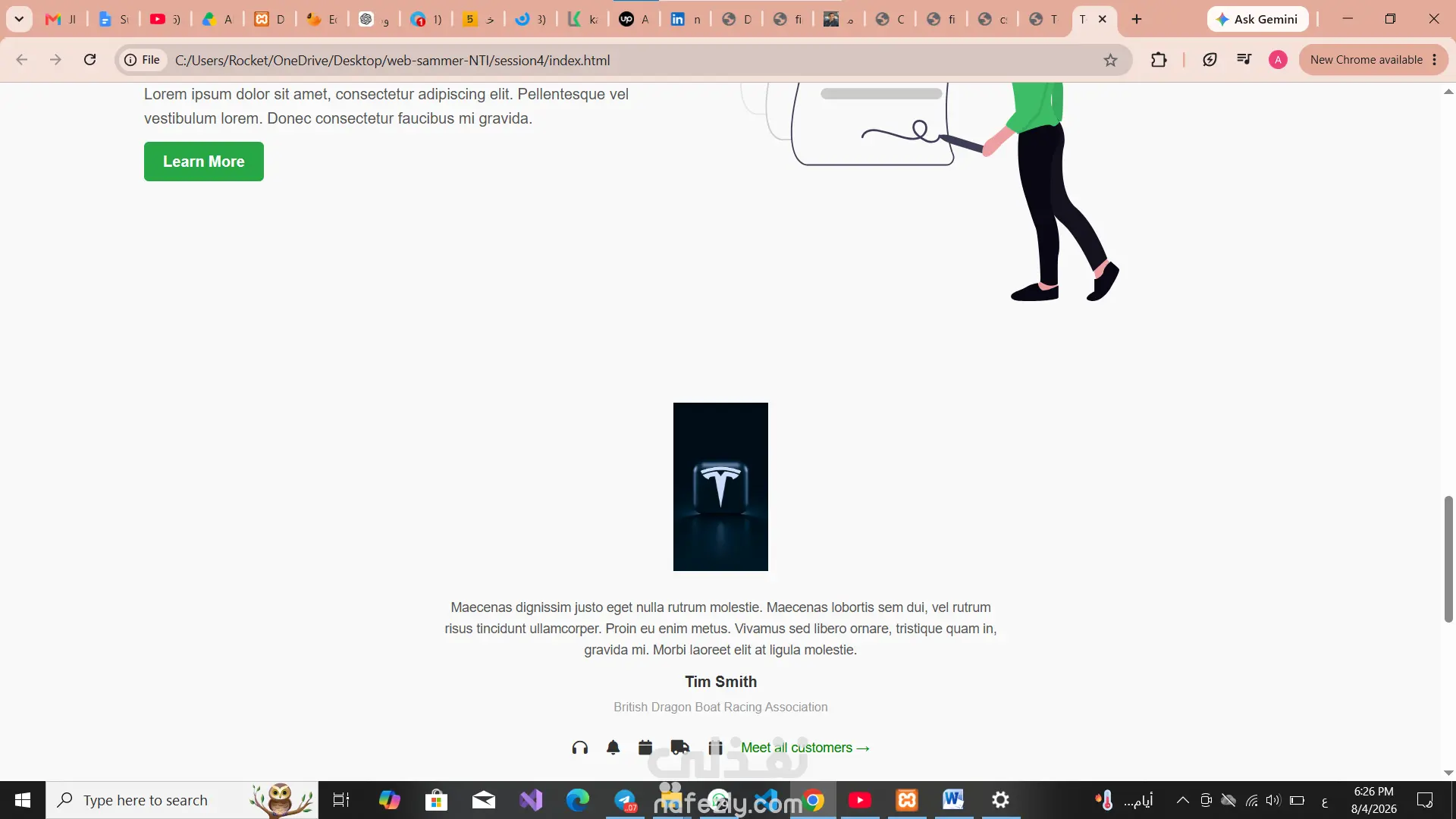Open a new browser tab

point(1136,19)
